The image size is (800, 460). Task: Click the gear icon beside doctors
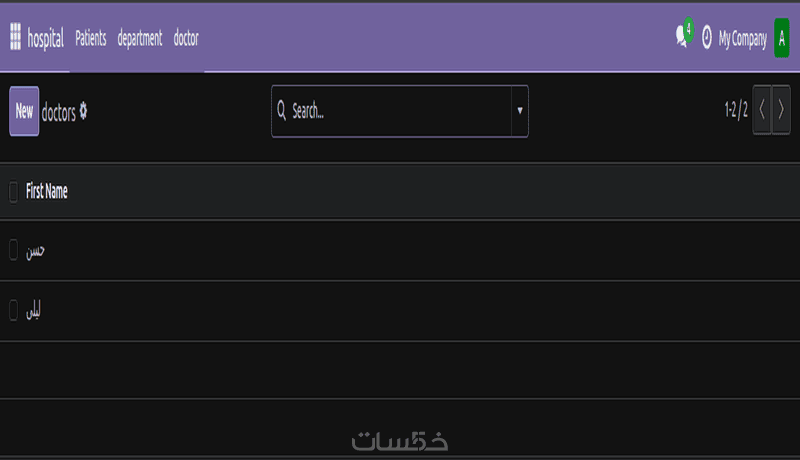pos(83,111)
